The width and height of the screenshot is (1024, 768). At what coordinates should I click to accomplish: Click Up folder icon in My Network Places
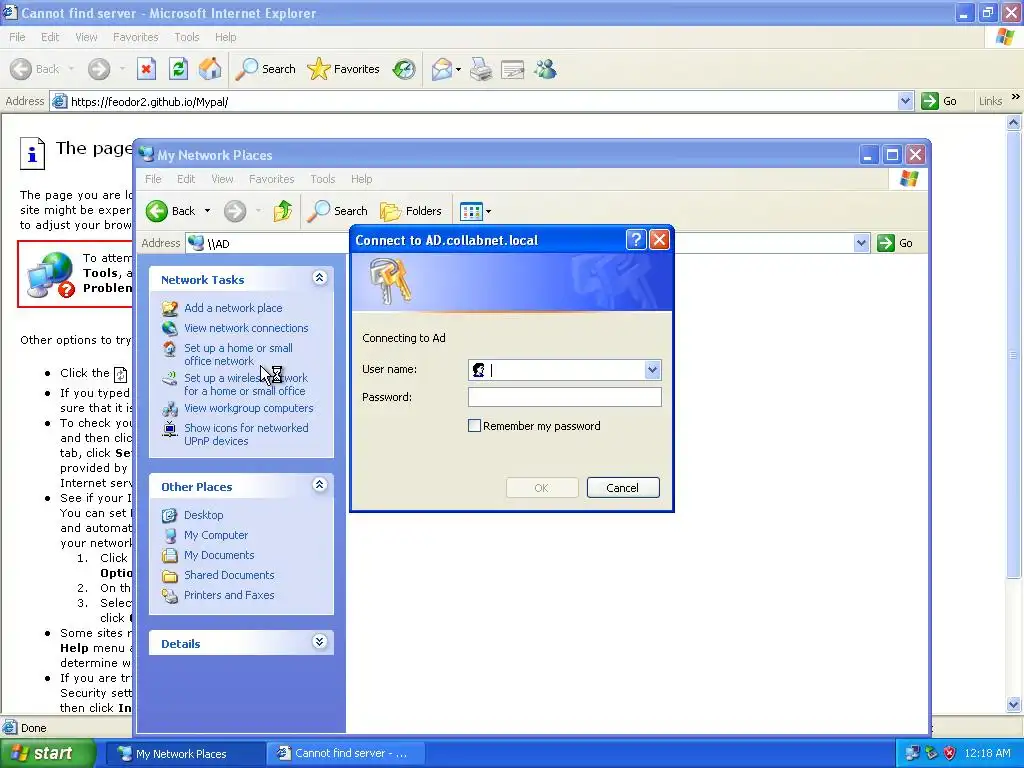tap(283, 211)
